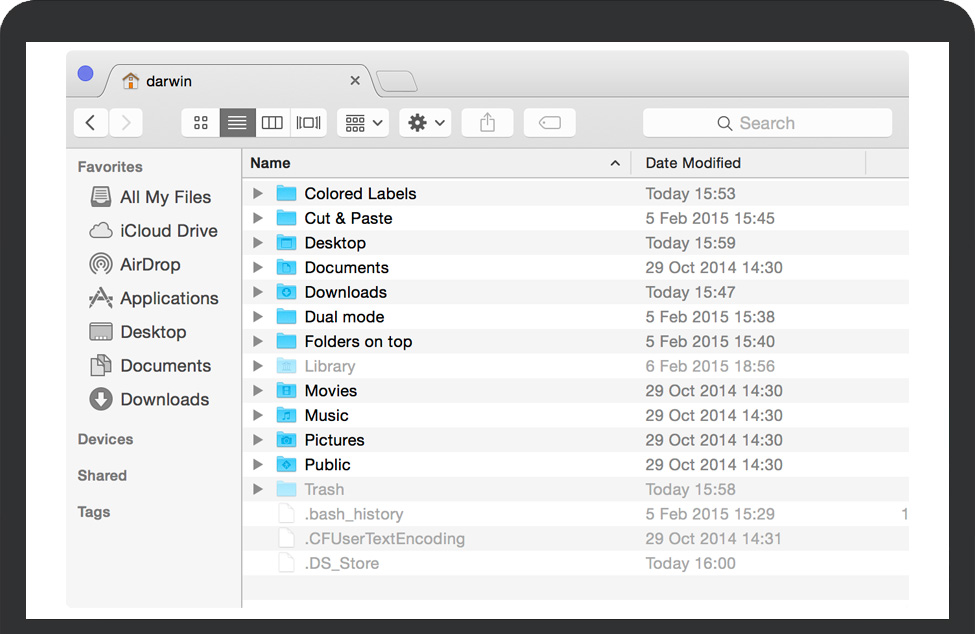Expand the Colored Labels folder triangle
The image size is (975, 634).
[x=258, y=194]
